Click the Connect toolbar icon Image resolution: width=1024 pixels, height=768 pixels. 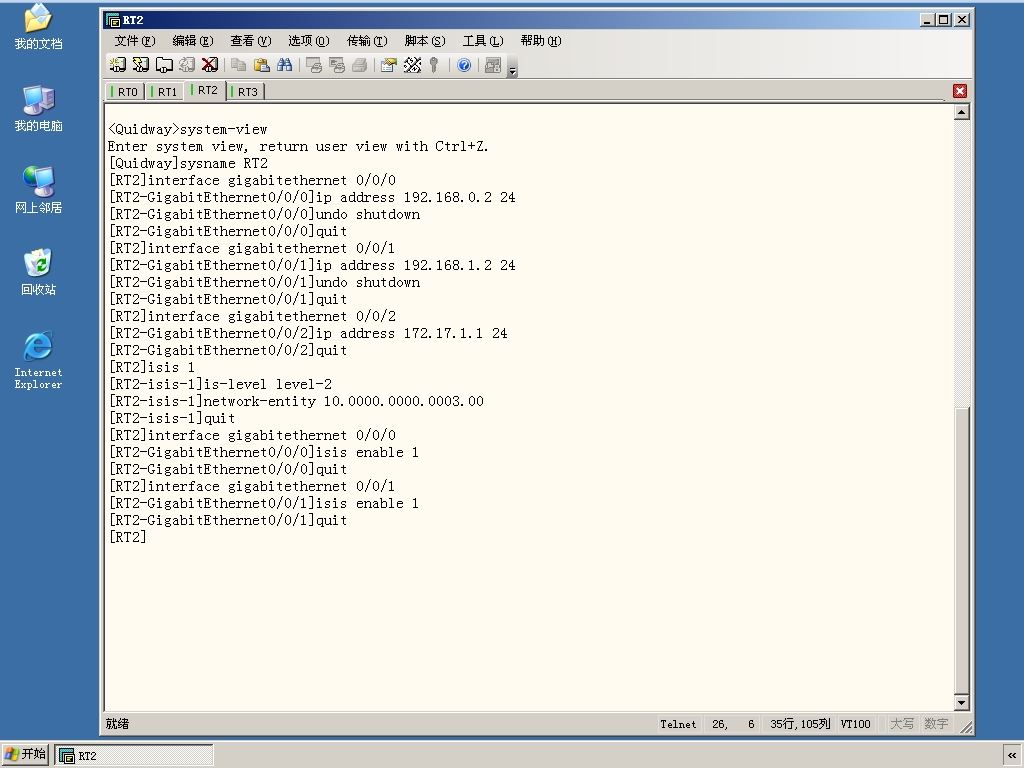118,65
